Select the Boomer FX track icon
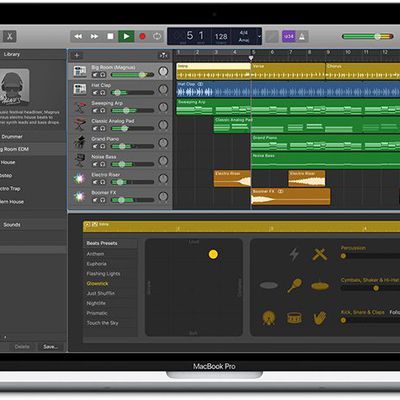This screenshot has height=400, width=400. click(80, 197)
